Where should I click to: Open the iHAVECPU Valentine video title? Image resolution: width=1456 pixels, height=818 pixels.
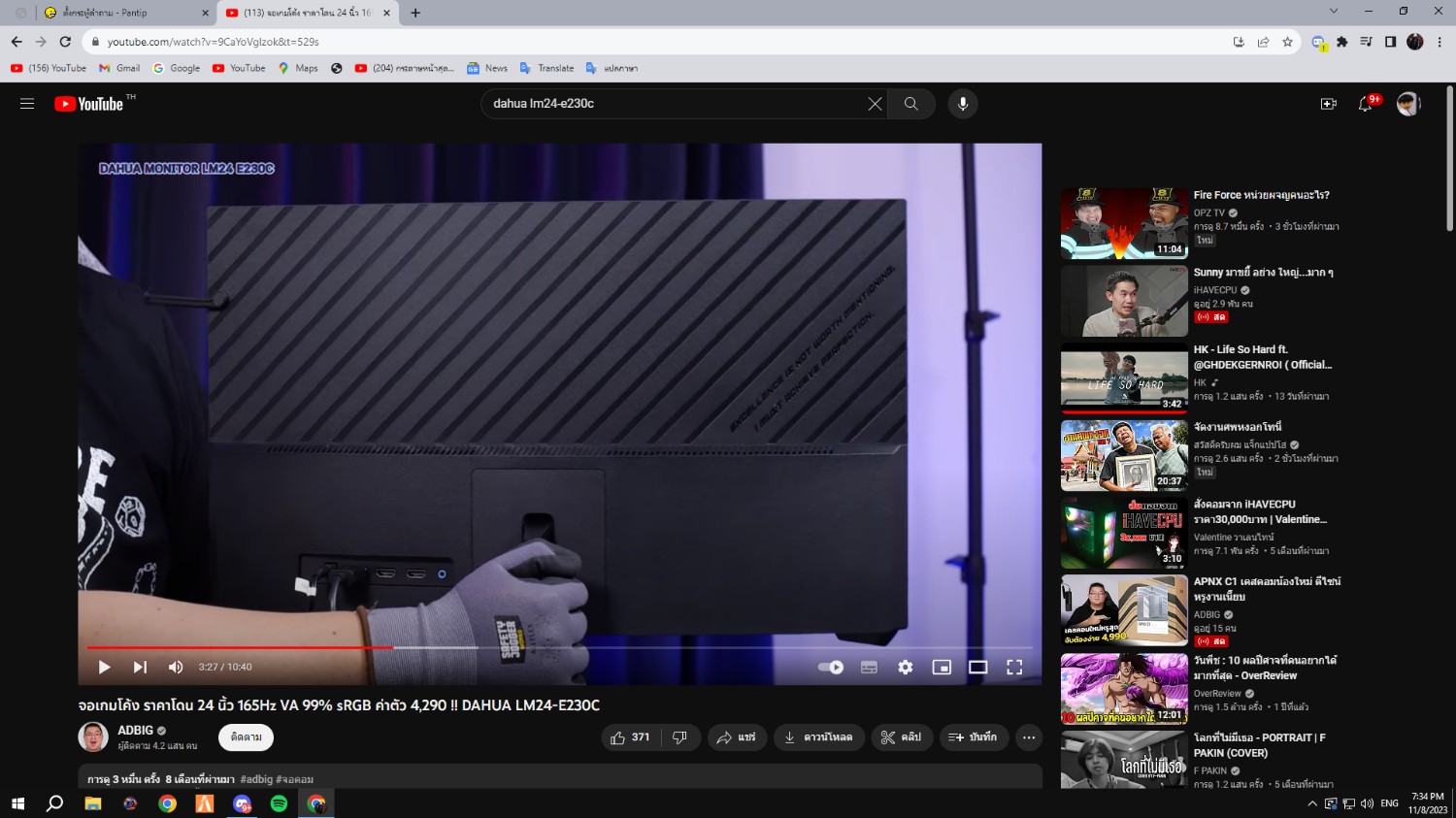tap(1260, 511)
